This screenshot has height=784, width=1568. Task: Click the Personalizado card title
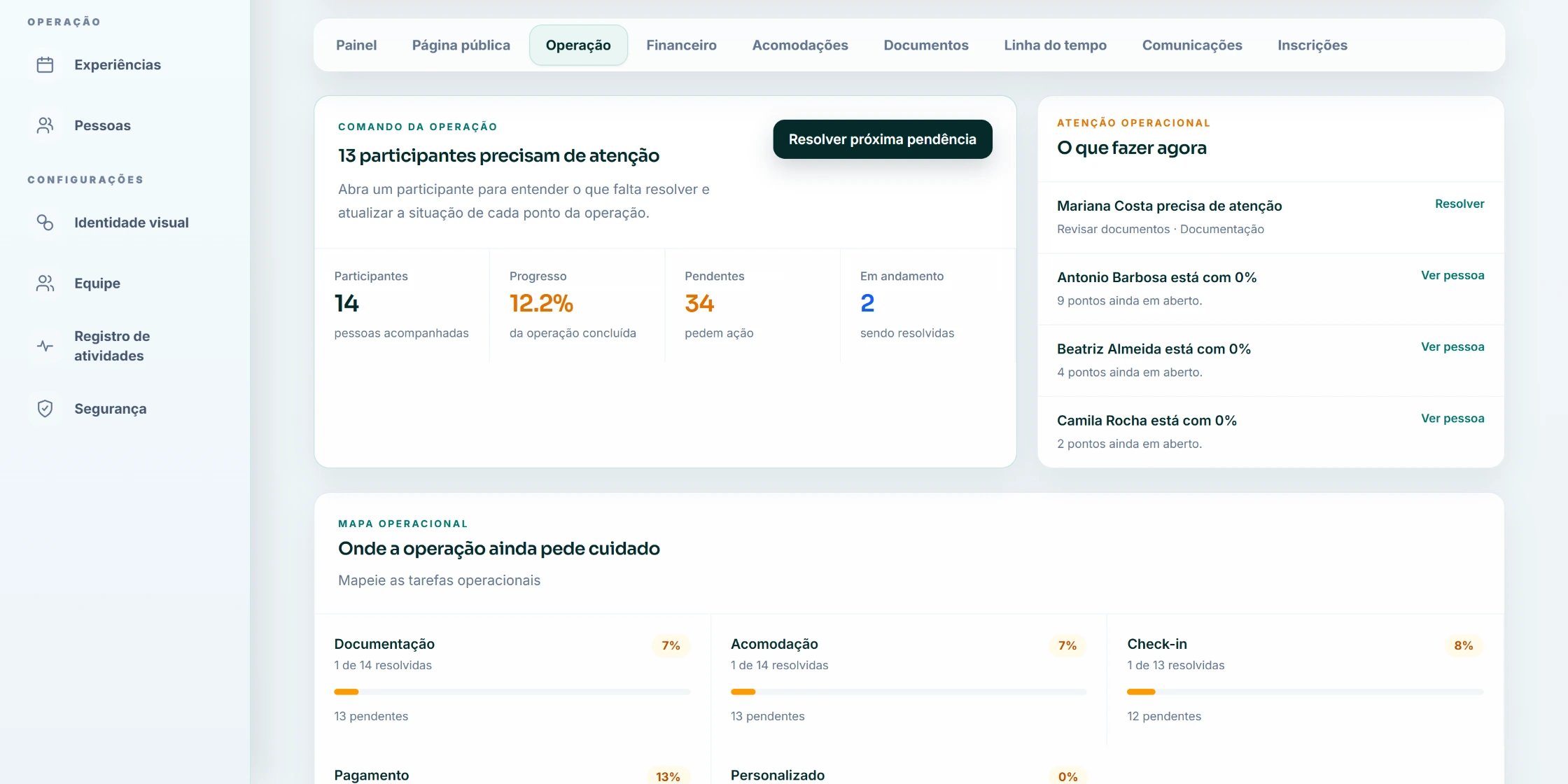[778, 776]
